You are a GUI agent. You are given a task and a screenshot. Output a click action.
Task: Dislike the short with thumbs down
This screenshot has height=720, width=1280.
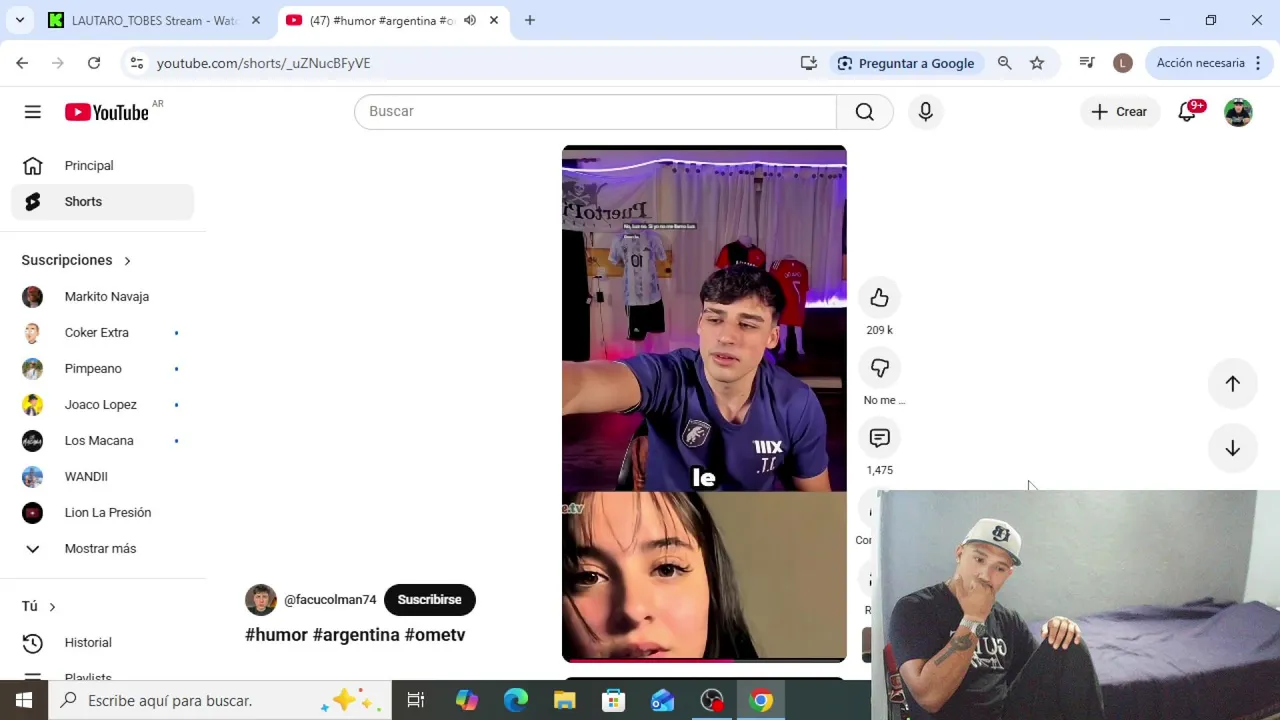tap(879, 368)
